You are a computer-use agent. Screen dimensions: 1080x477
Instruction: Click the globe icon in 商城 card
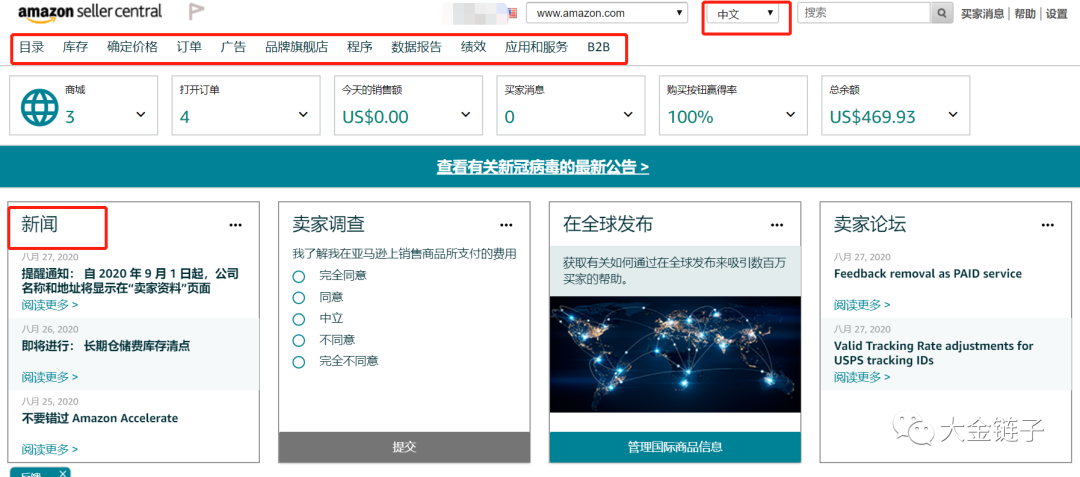[x=39, y=107]
